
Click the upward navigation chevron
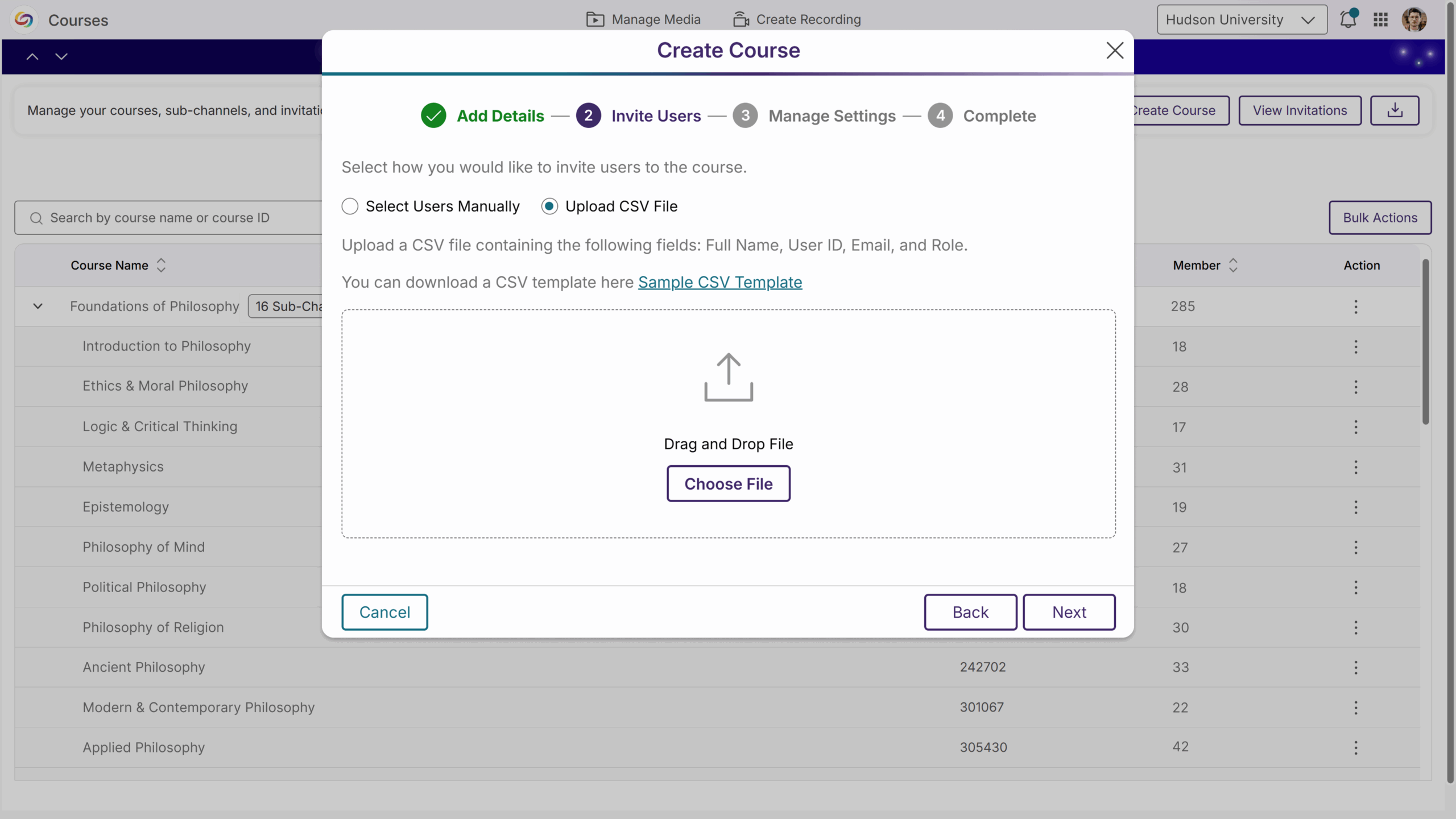tap(32, 56)
